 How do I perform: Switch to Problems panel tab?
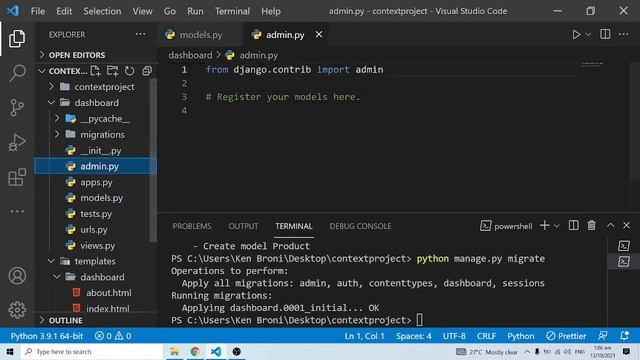pyautogui.click(x=192, y=226)
